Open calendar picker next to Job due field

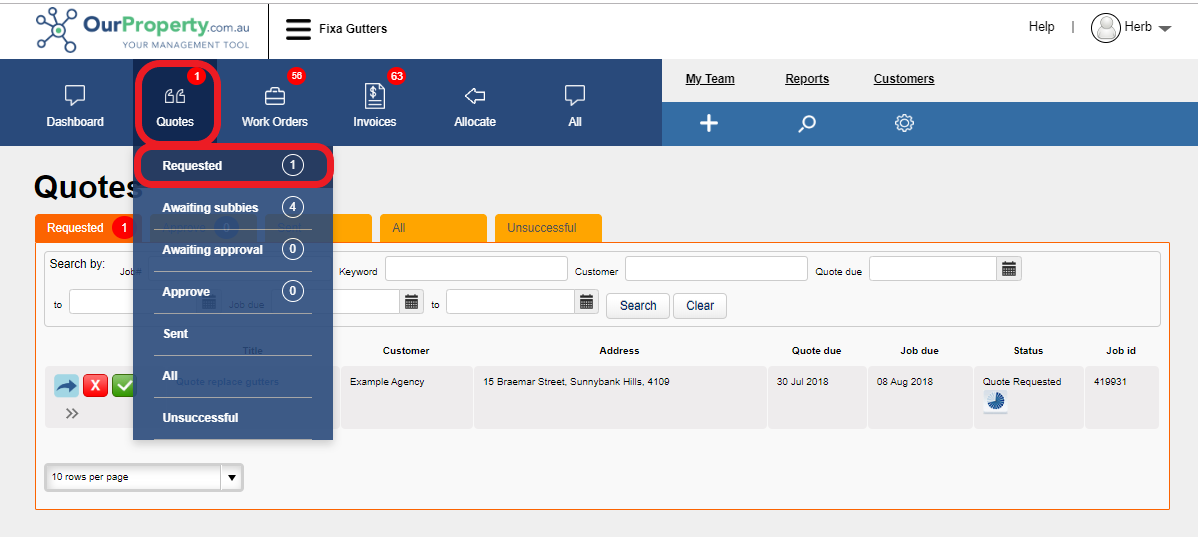(411, 302)
